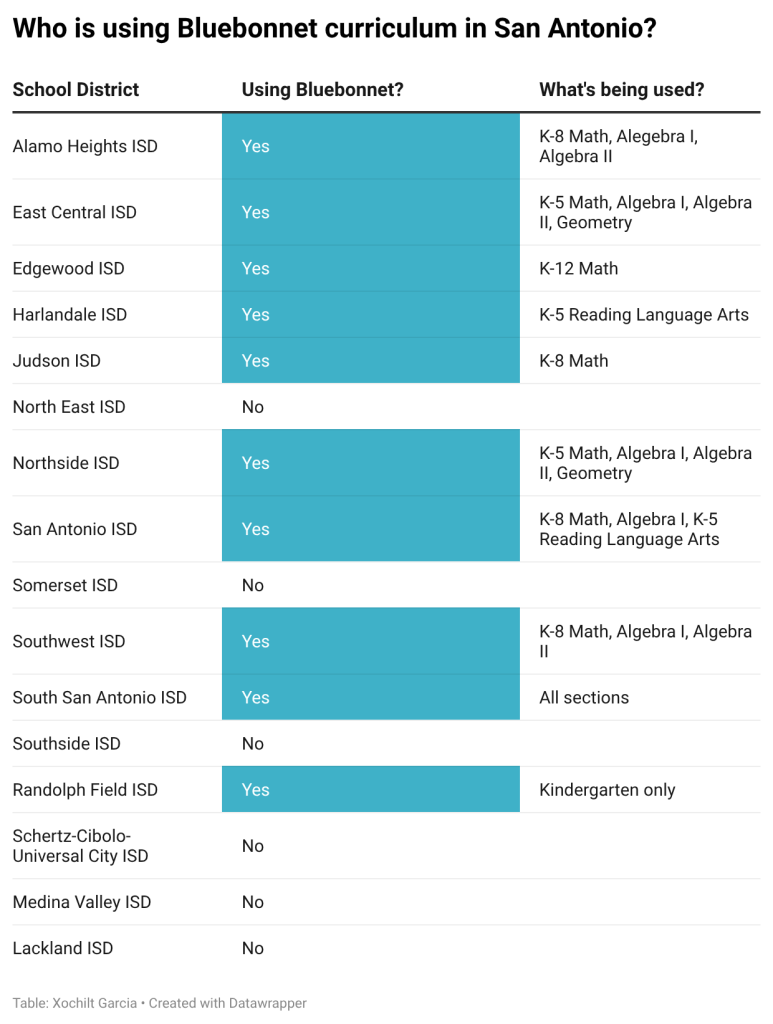This screenshot has width=773, height=1024.
Task: Select the Southwest ISD row label
Action: pyautogui.click(x=69, y=641)
